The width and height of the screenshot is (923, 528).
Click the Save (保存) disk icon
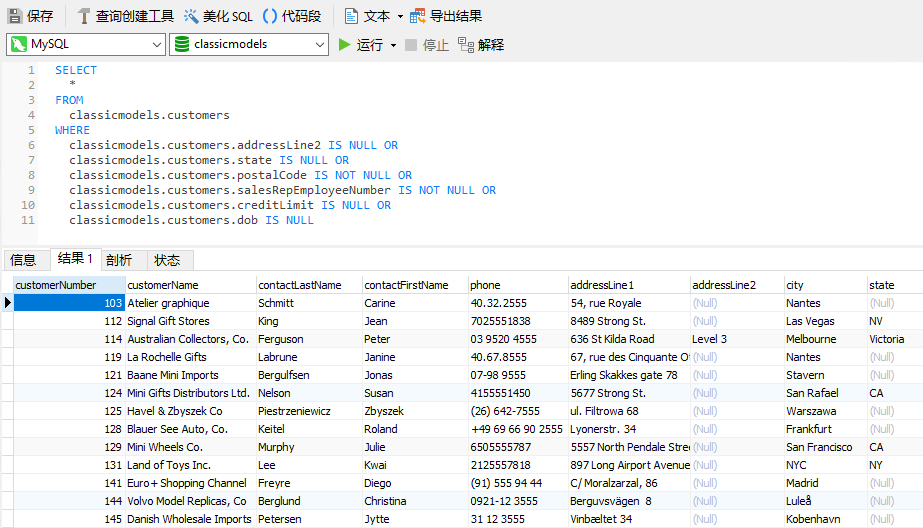click(x=15, y=16)
